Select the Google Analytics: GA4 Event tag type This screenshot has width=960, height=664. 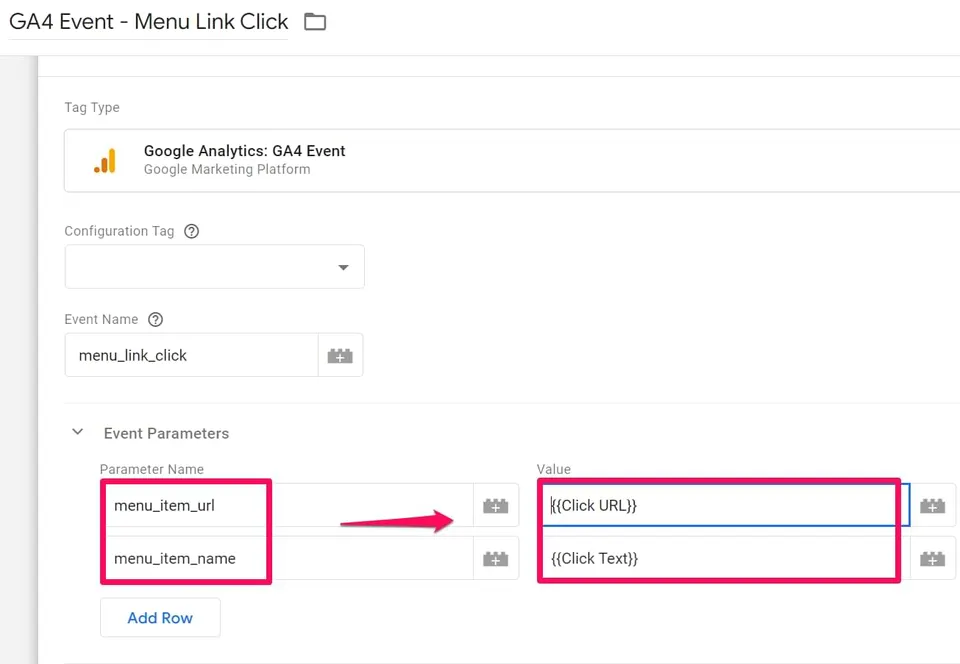click(512, 160)
